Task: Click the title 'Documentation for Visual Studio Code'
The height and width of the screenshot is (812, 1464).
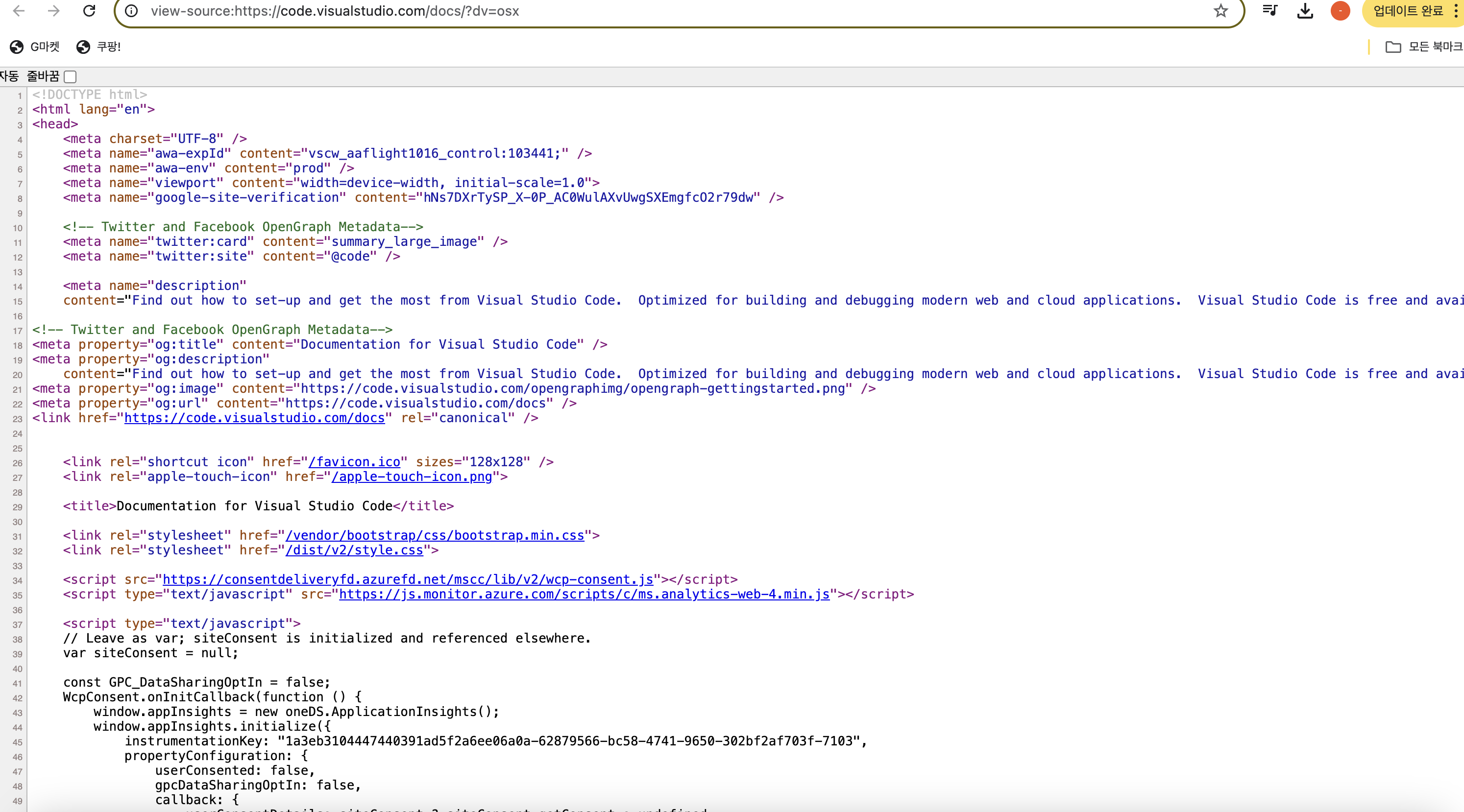Action: [255, 506]
